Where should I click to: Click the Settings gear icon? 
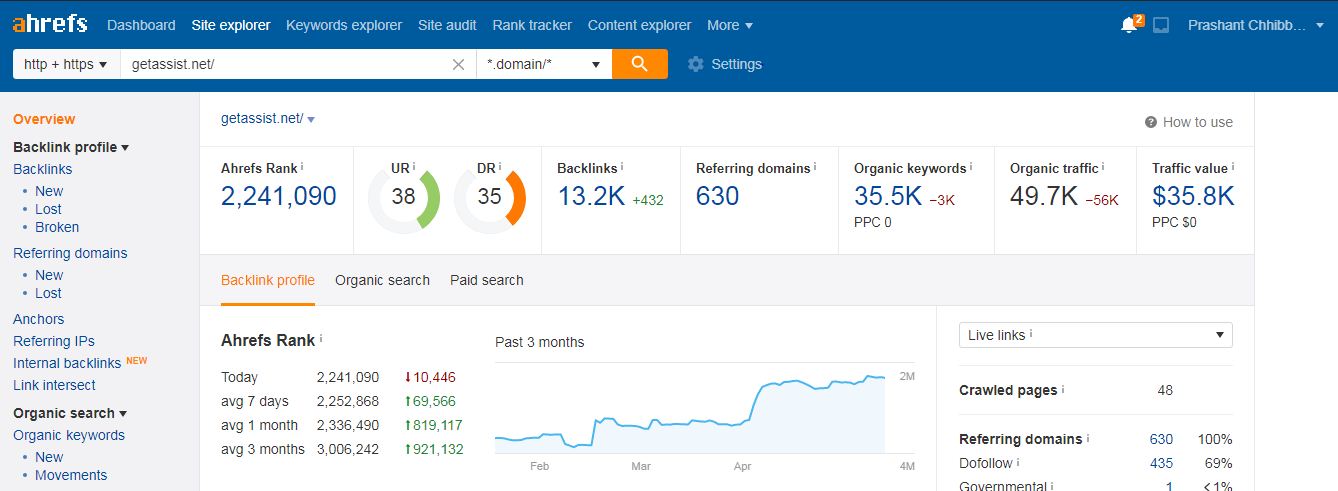(696, 64)
